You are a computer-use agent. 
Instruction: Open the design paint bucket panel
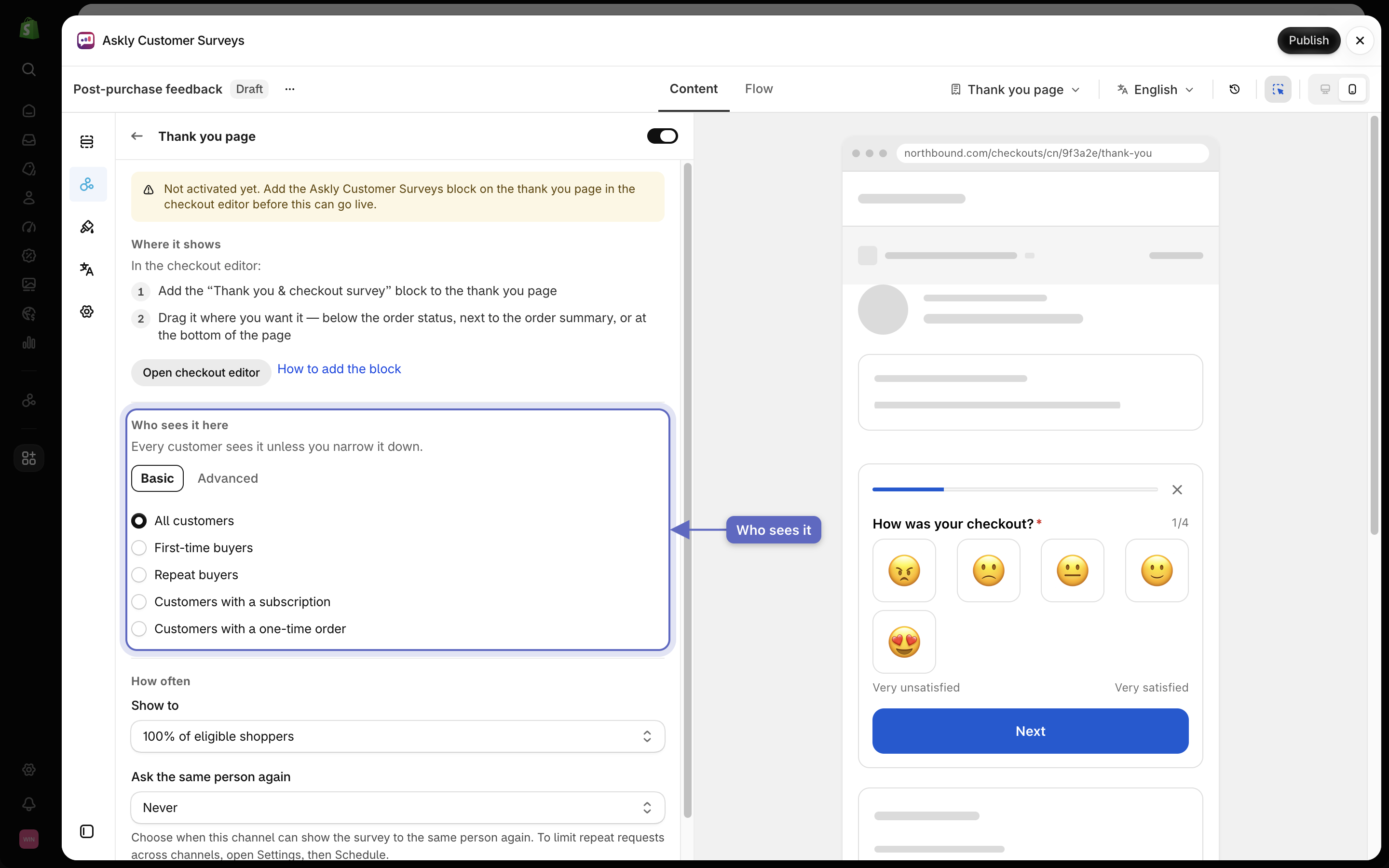click(x=87, y=227)
